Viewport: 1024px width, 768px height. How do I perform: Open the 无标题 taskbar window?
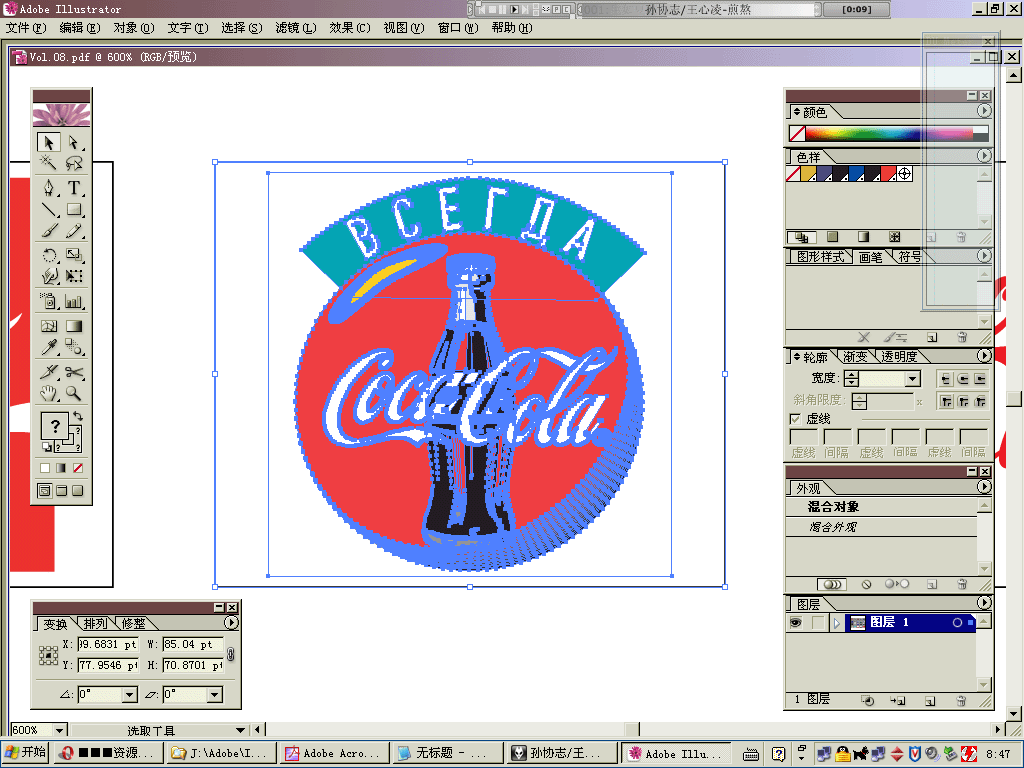(448, 753)
